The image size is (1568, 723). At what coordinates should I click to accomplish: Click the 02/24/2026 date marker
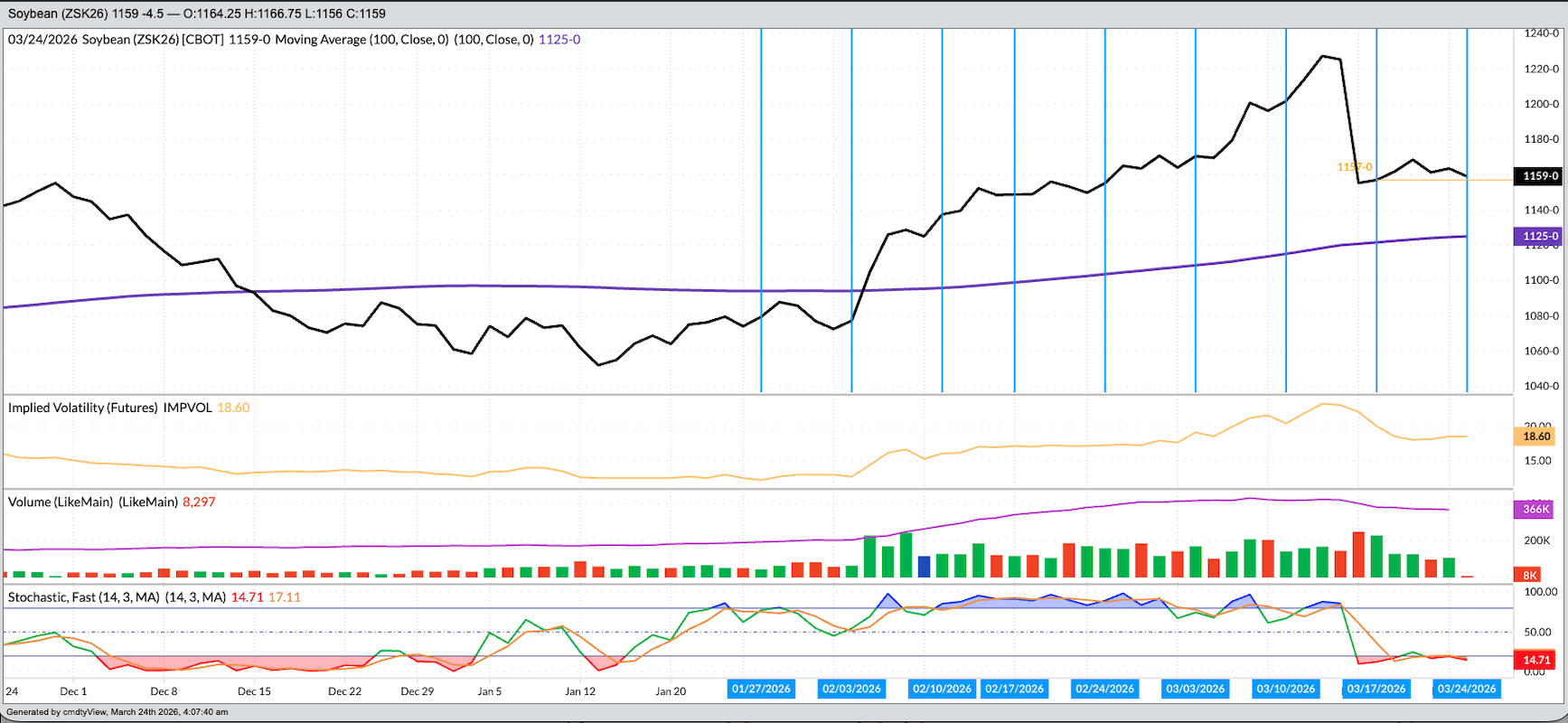tap(1104, 689)
